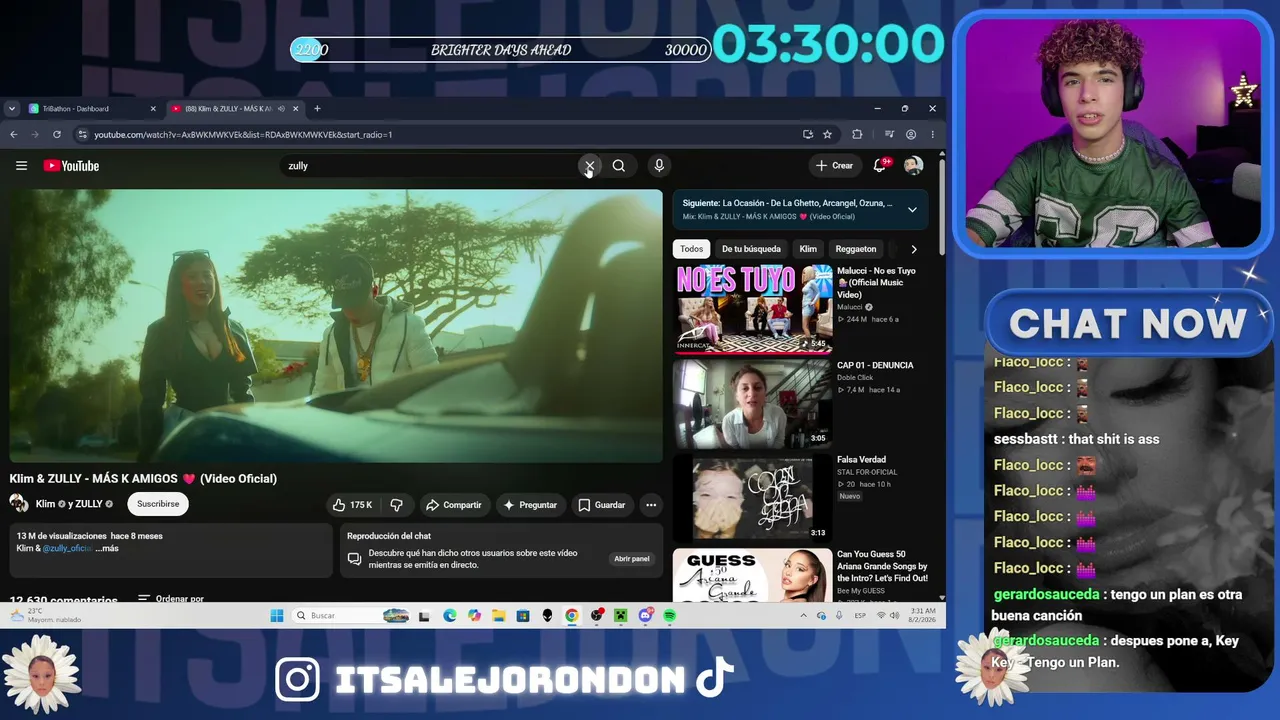Viewport: 1280px width, 720px height.
Task: Open Microsoft Edge from the taskbar
Action: click(x=449, y=615)
